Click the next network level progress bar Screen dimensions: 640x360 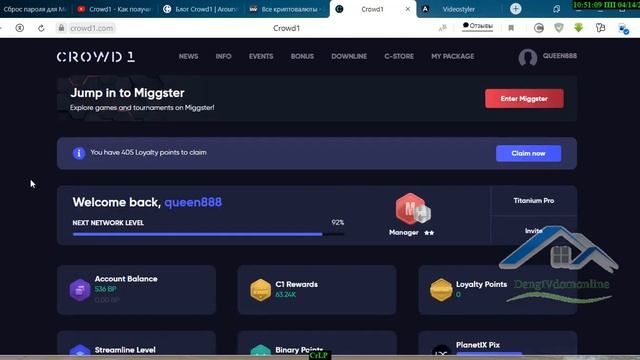click(x=208, y=234)
